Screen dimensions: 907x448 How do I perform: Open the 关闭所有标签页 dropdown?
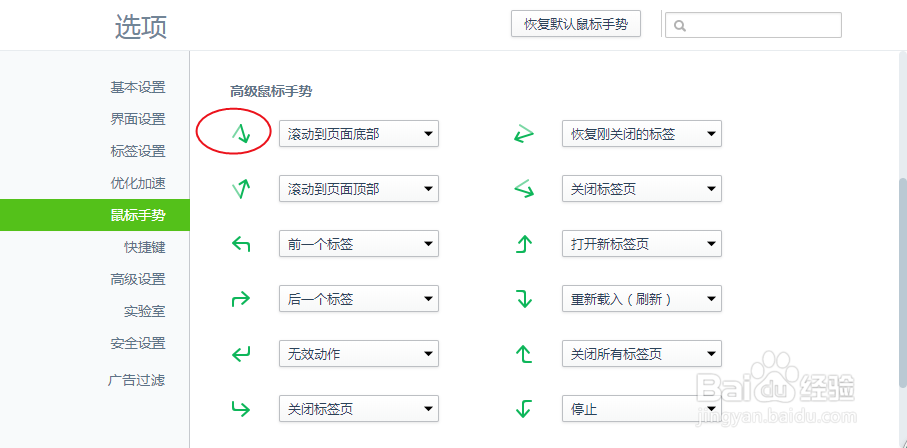coord(641,353)
